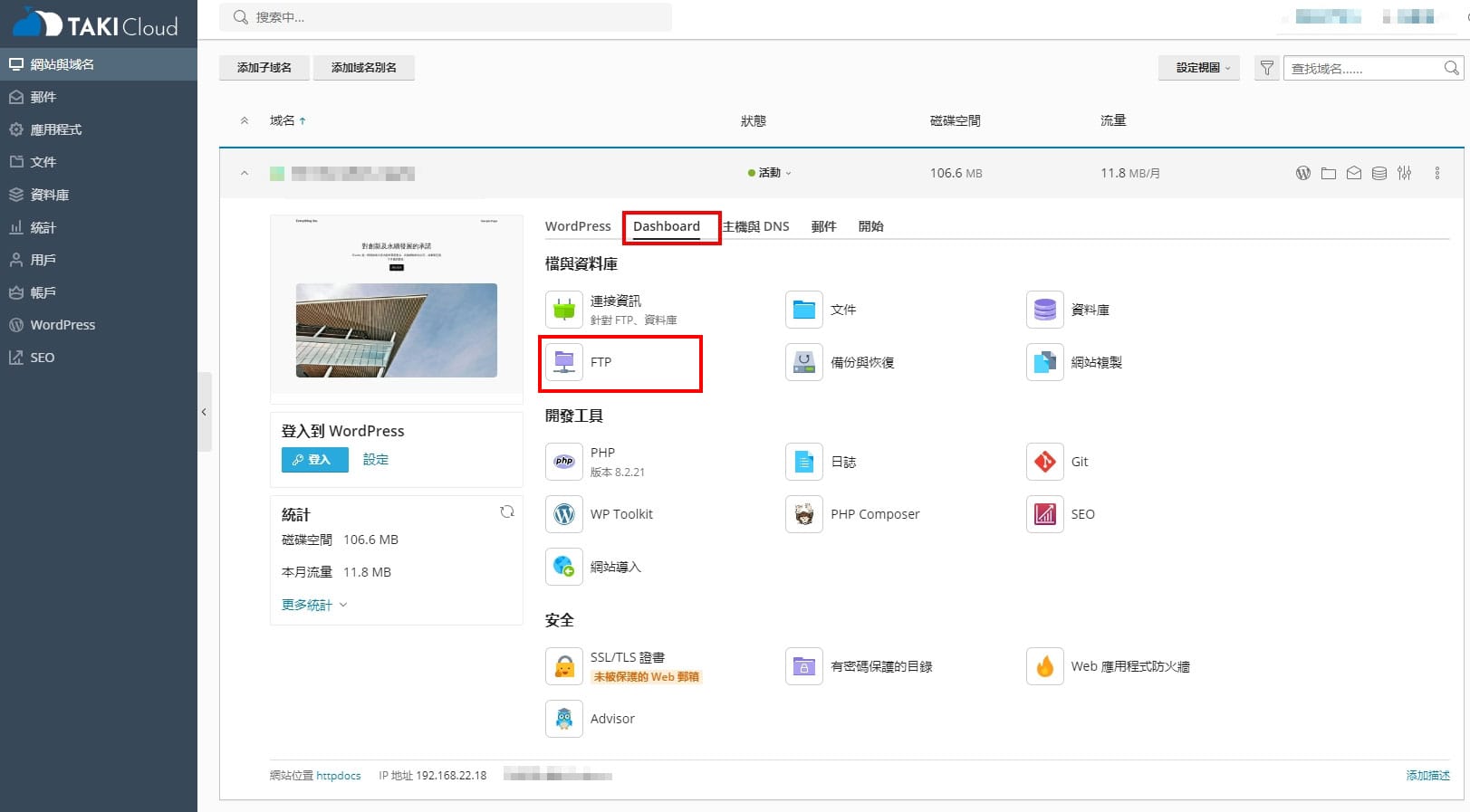Open the httpdocs link

tap(339, 776)
